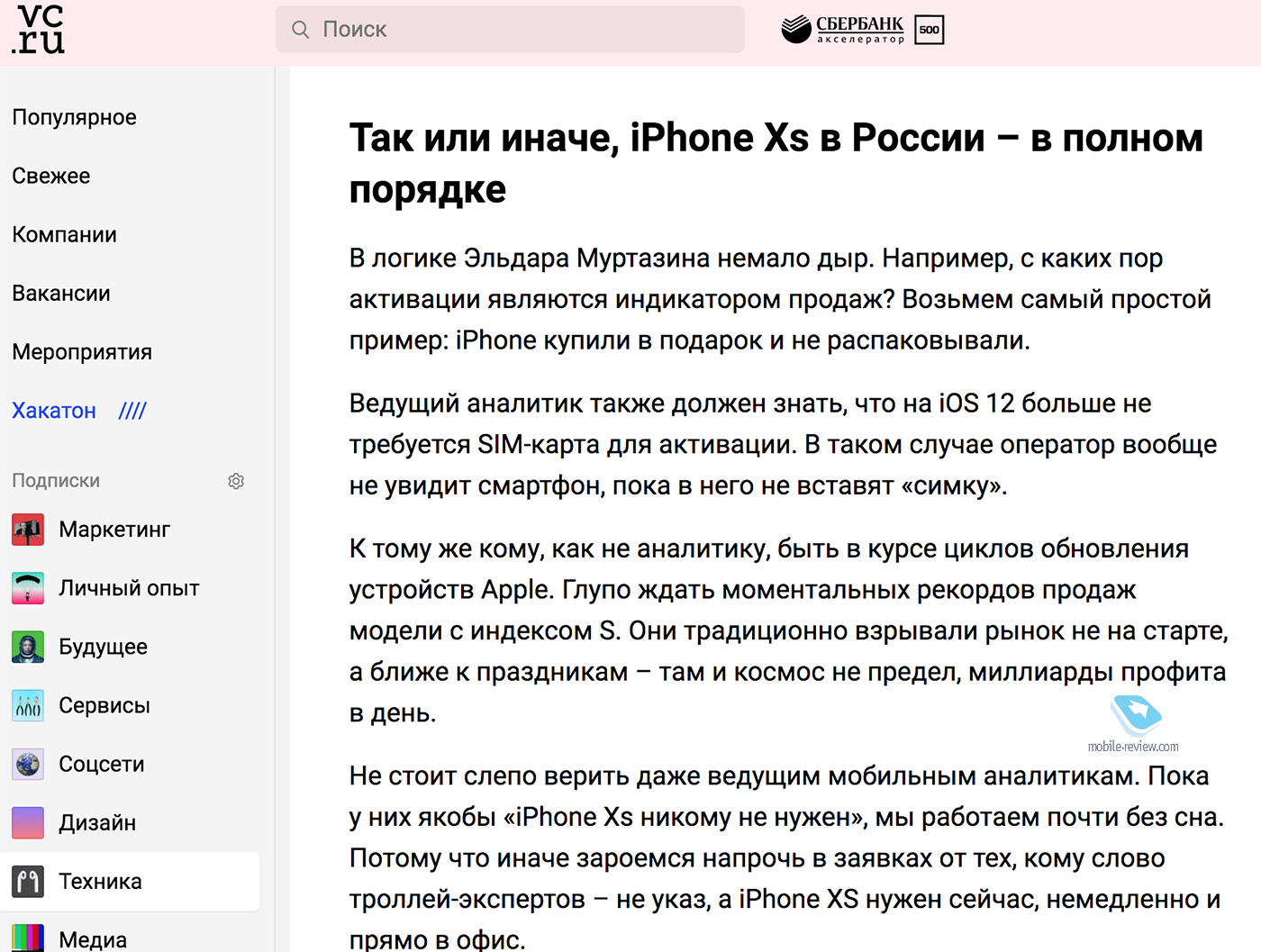Click the Дизайн gradient icon
Screen dimensions: 1261x952
click(x=28, y=822)
